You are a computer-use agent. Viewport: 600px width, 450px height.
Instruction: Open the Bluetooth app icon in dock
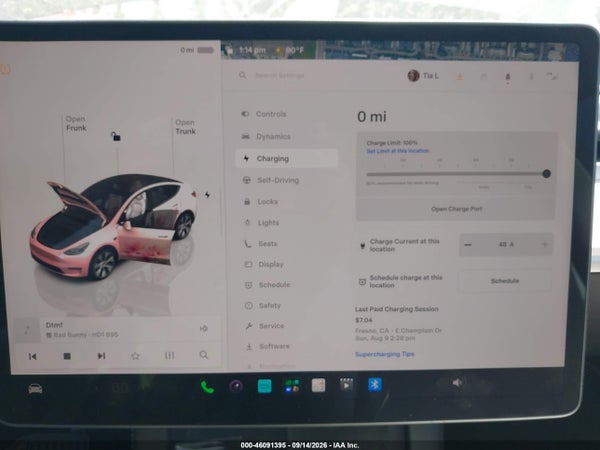pyautogui.click(x=375, y=385)
